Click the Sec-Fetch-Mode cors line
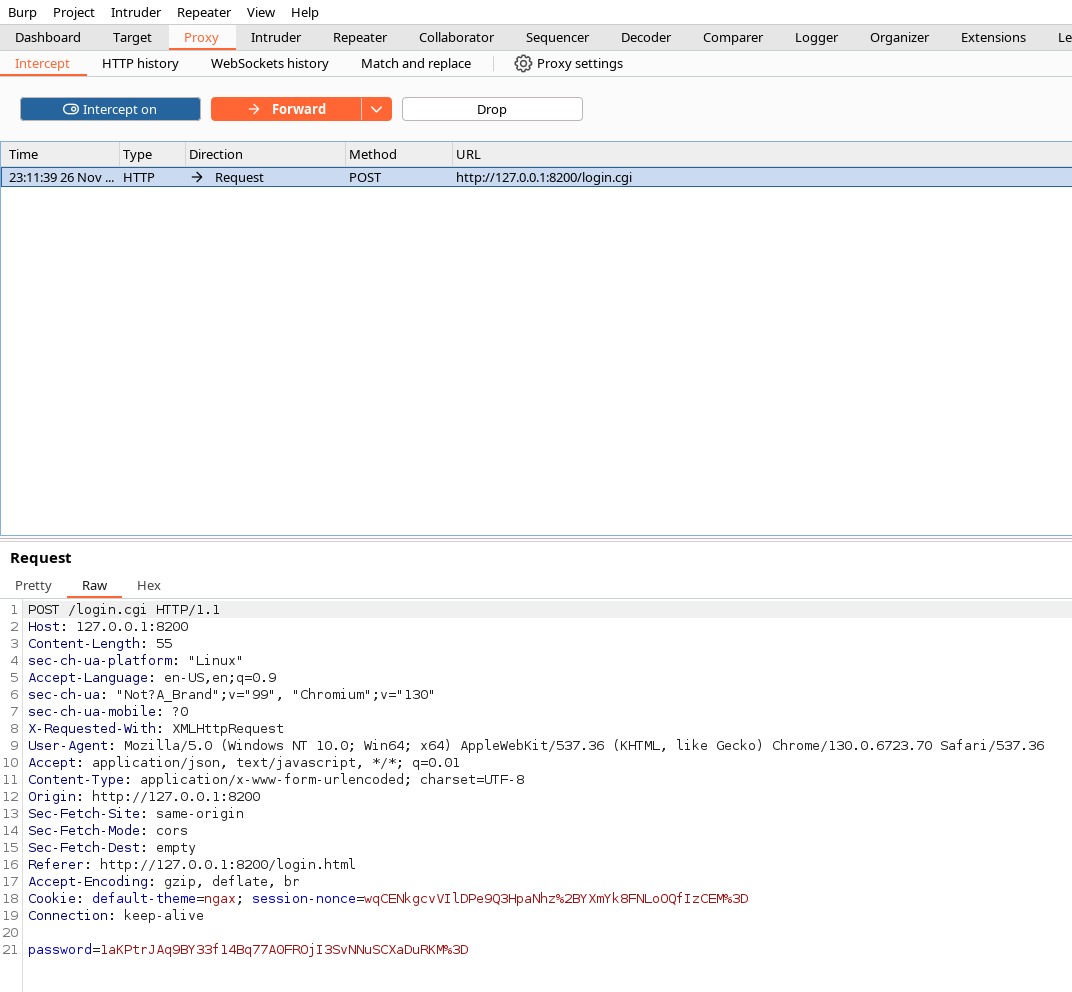1072x992 pixels. (107, 831)
